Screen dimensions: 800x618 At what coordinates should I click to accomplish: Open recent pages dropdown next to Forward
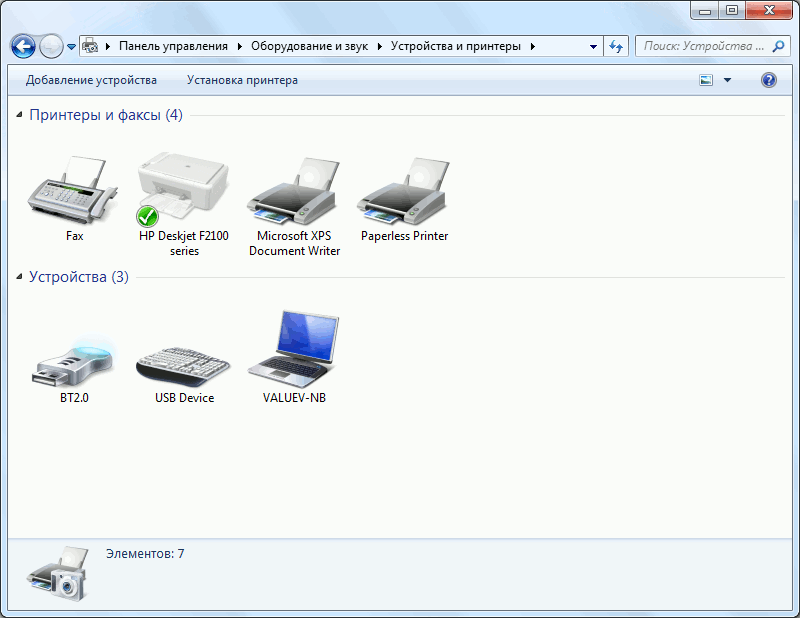coord(71,46)
